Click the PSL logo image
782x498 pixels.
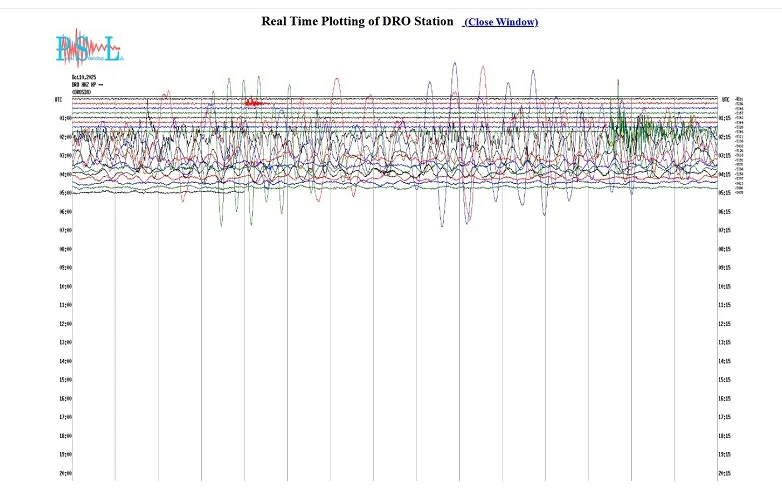tap(88, 46)
